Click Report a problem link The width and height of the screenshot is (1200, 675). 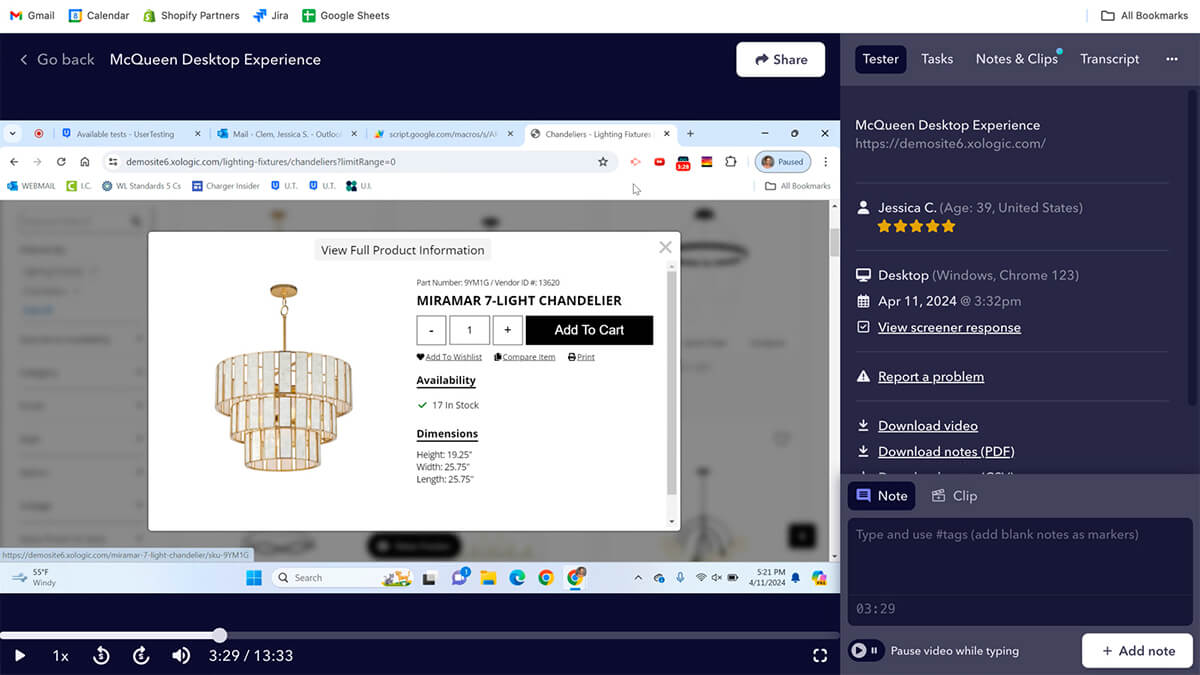pyautogui.click(x=931, y=377)
